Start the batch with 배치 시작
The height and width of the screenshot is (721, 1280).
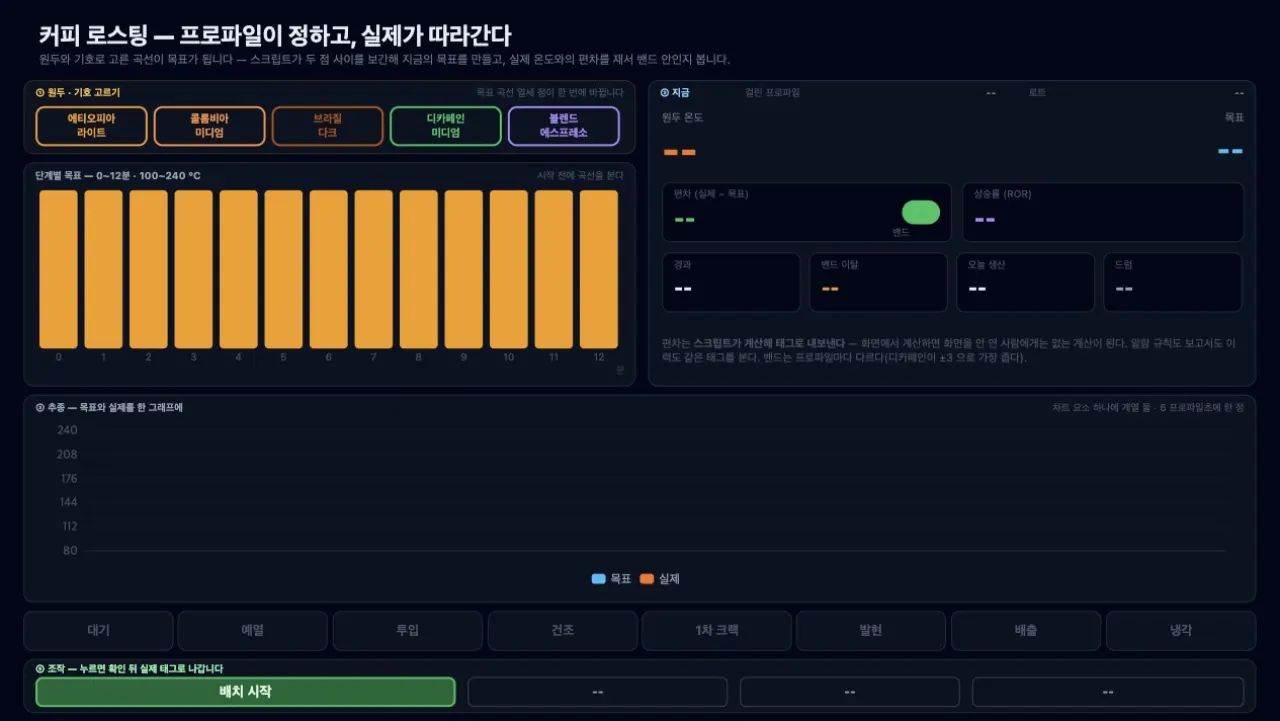(x=245, y=692)
